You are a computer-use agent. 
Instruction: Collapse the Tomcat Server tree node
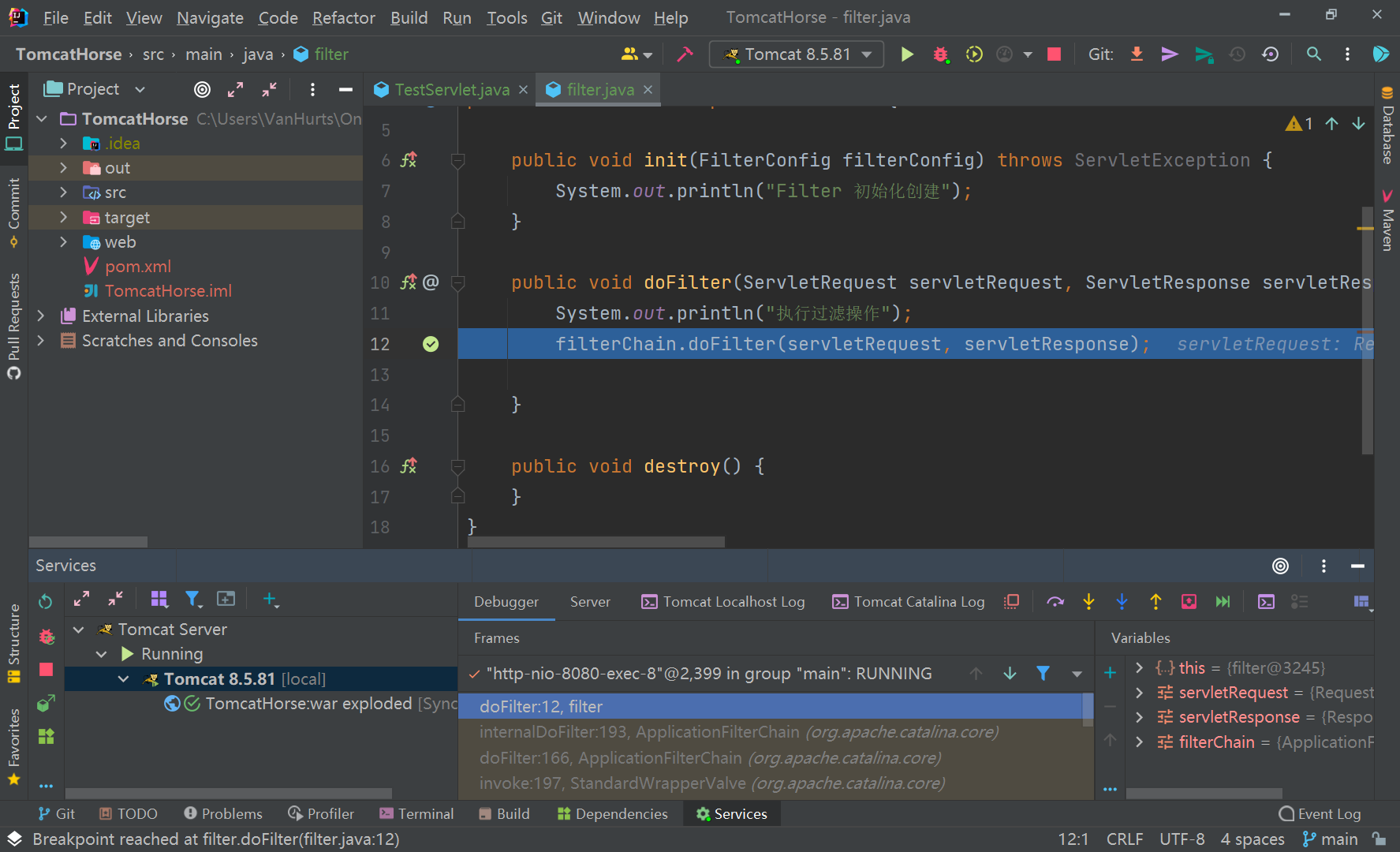[78, 629]
